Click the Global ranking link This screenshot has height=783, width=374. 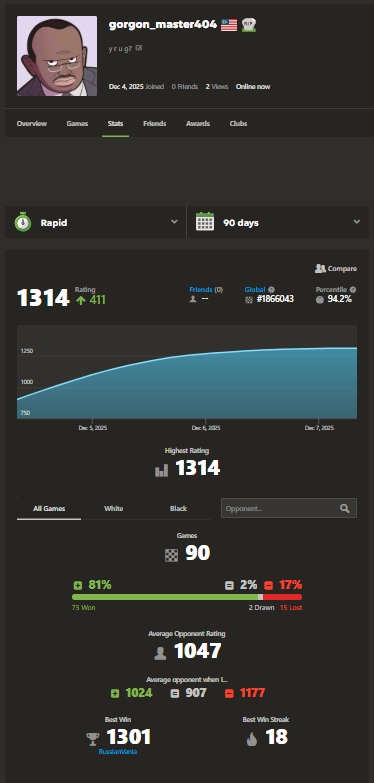(x=255, y=289)
